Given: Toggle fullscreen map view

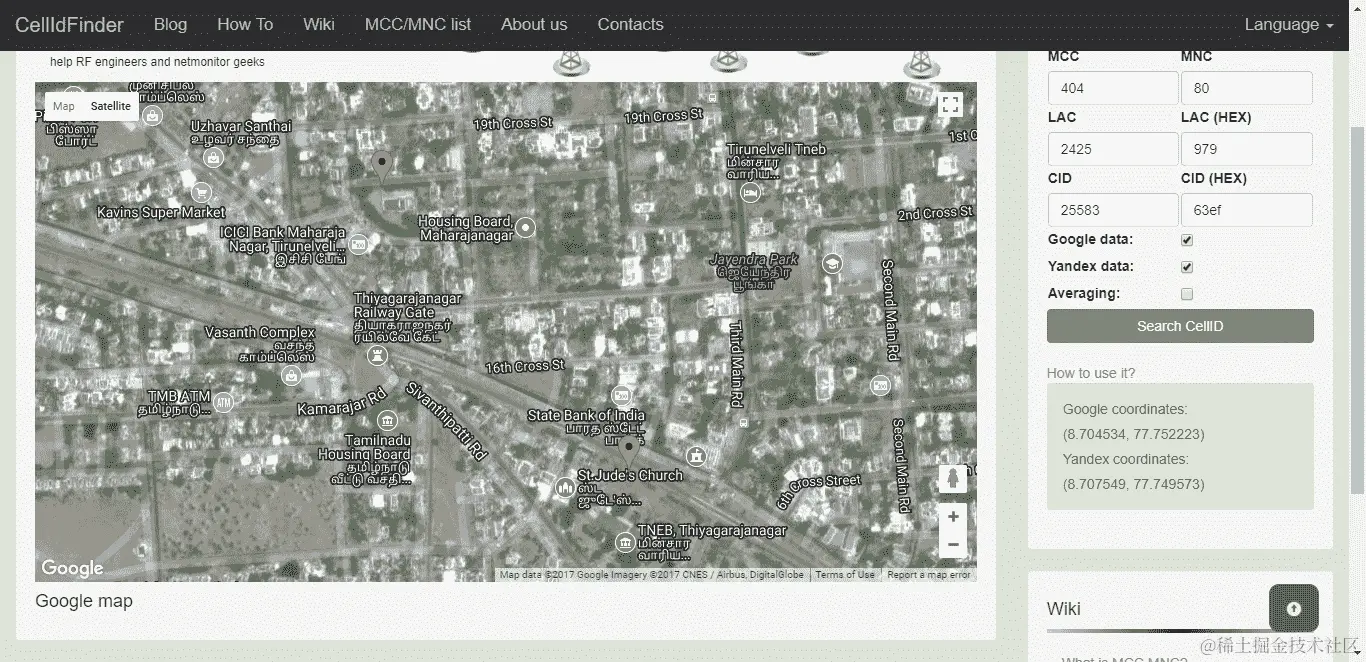Looking at the screenshot, I should click(x=950, y=105).
